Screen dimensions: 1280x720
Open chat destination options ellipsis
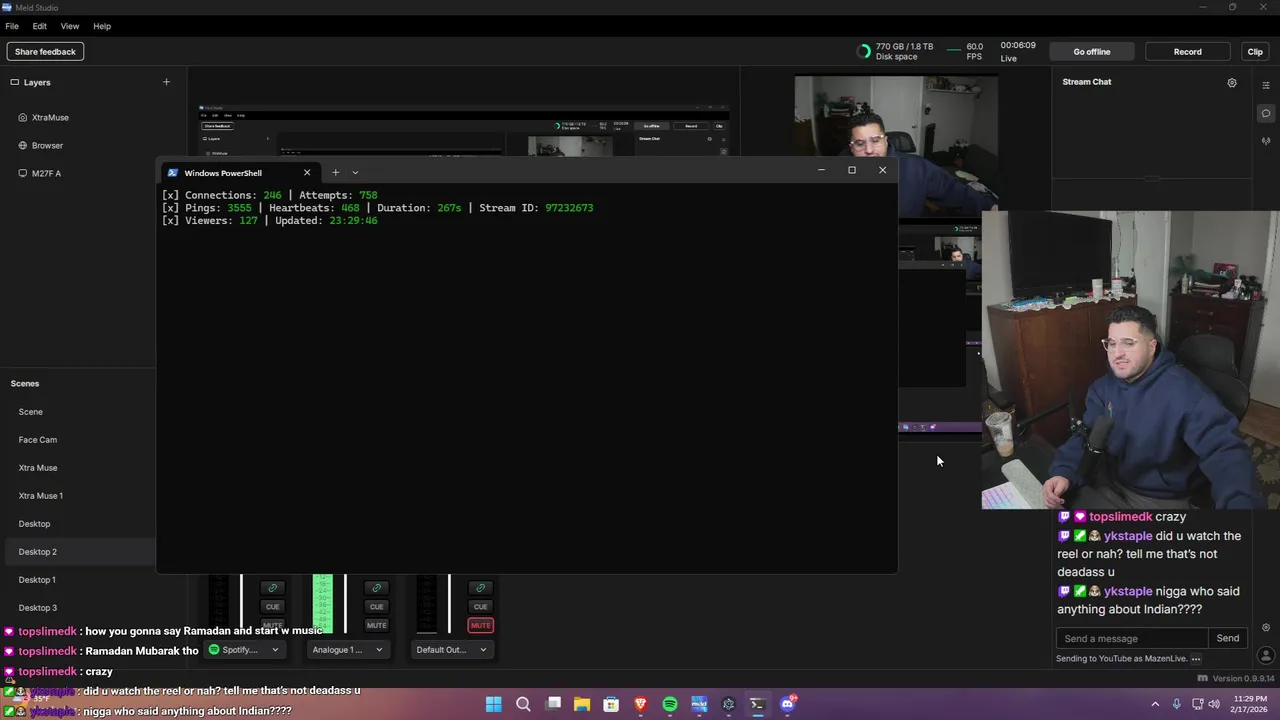[1196, 659]
